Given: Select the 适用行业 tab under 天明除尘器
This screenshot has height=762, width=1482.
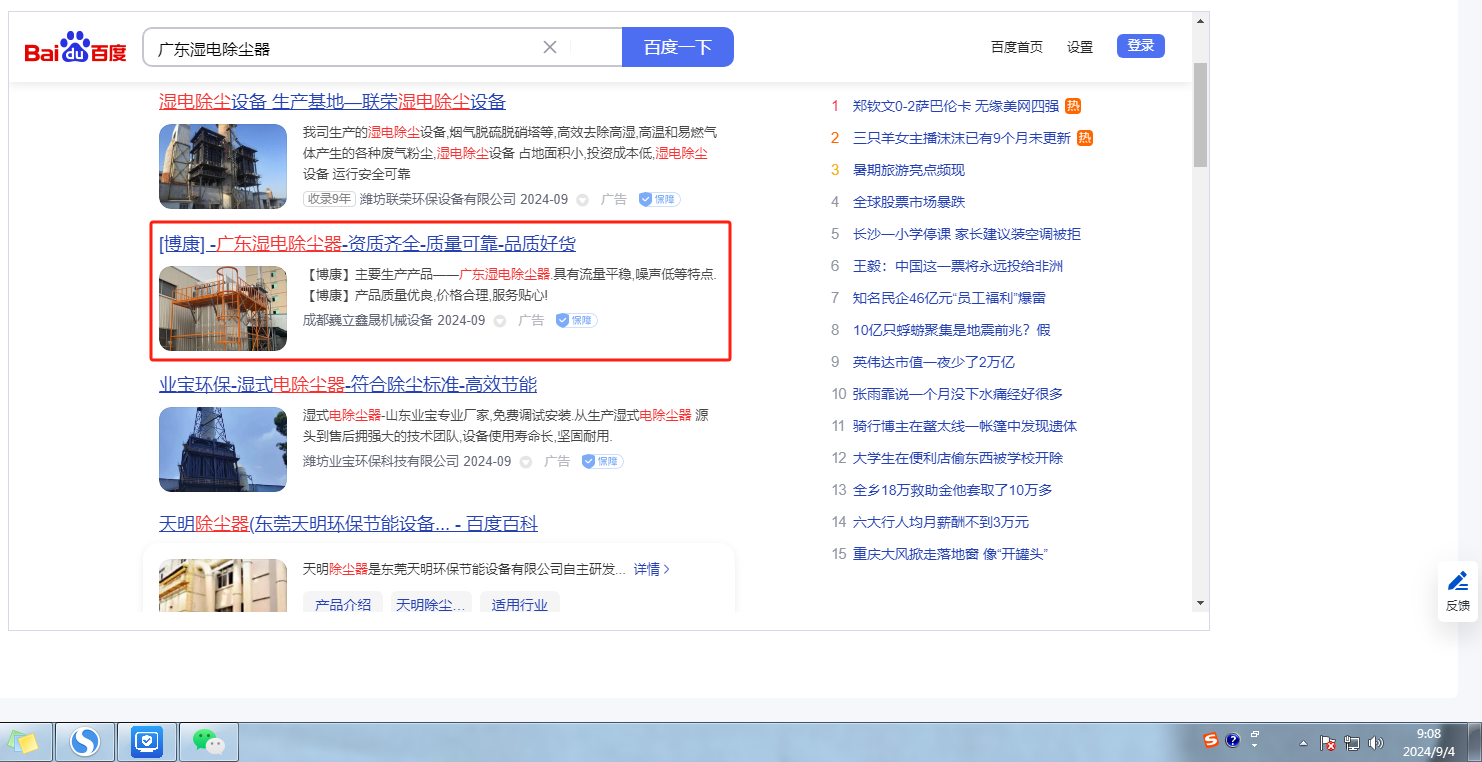Looking at the screenshot, I should 520,604.
